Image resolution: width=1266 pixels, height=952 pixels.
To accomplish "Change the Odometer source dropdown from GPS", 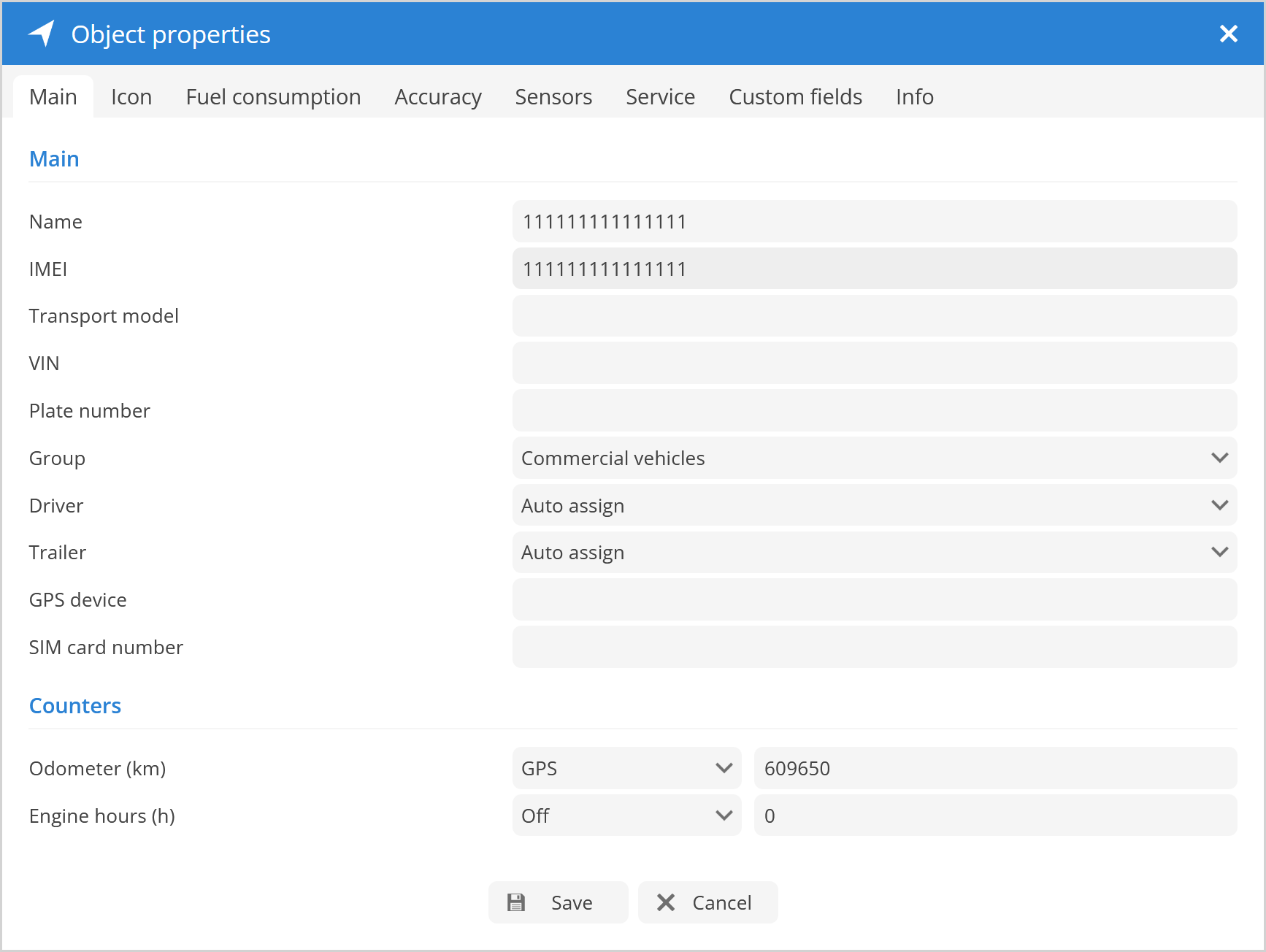I will [x=626, y=768].
